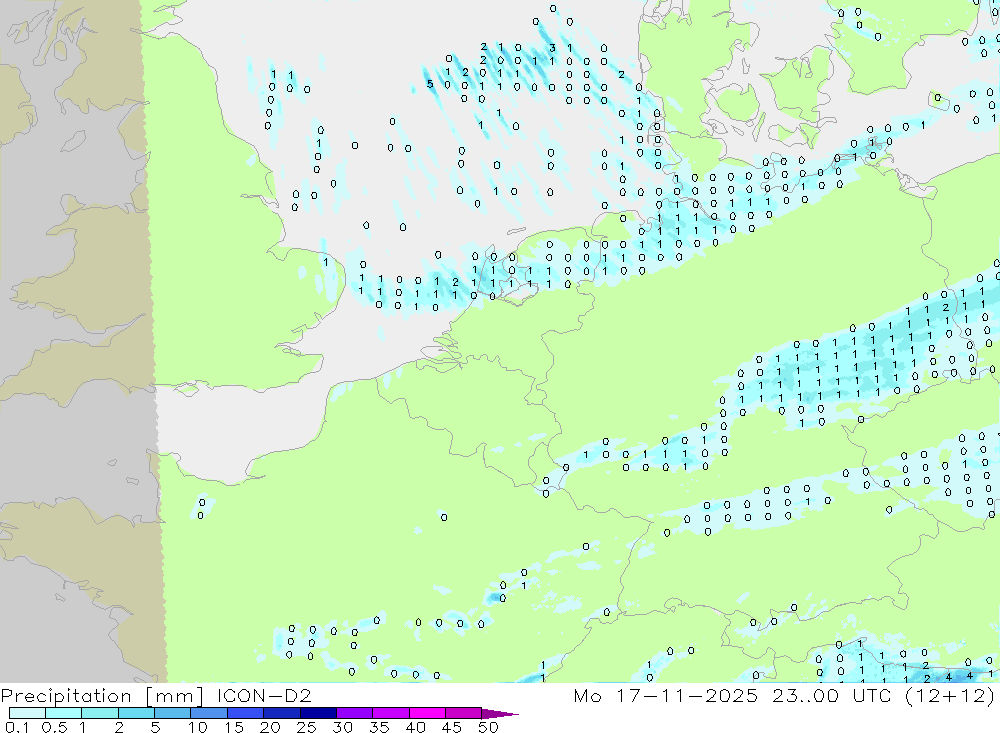Click the 35–40 mm purple legend swatch

(x=391, y=713)
